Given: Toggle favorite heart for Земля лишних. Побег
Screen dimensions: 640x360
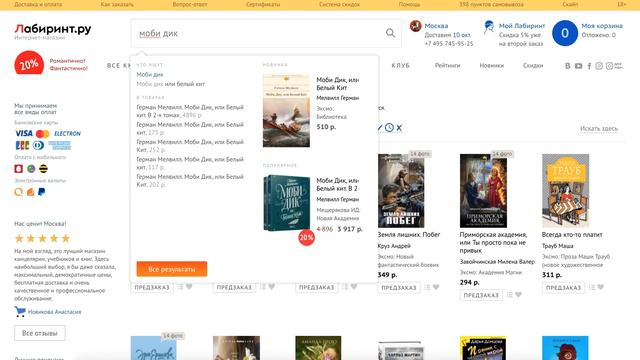Looking at the screenshot, I should coord(436,287).
